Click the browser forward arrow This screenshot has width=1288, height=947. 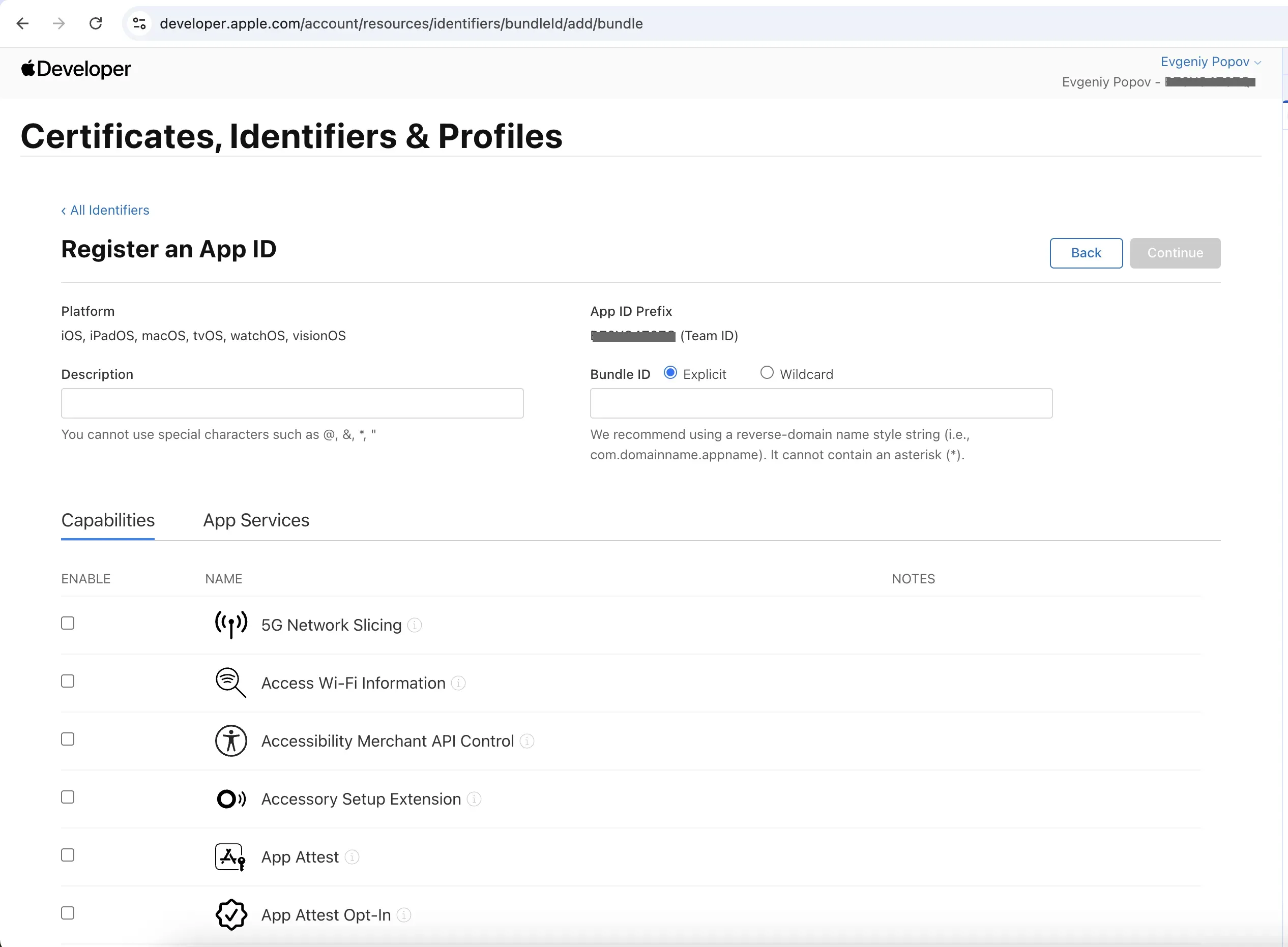(58, 23)
